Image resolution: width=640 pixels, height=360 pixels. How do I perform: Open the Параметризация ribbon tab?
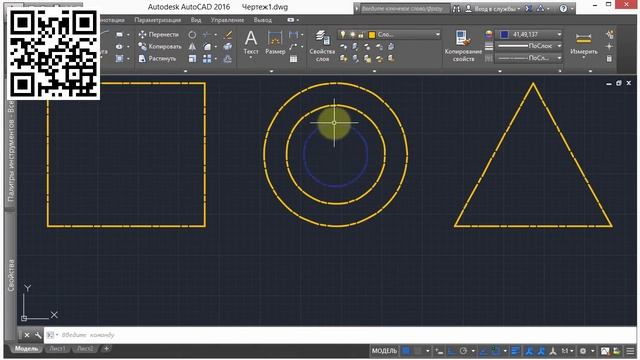pyautogui.click(x=158, y=20)
